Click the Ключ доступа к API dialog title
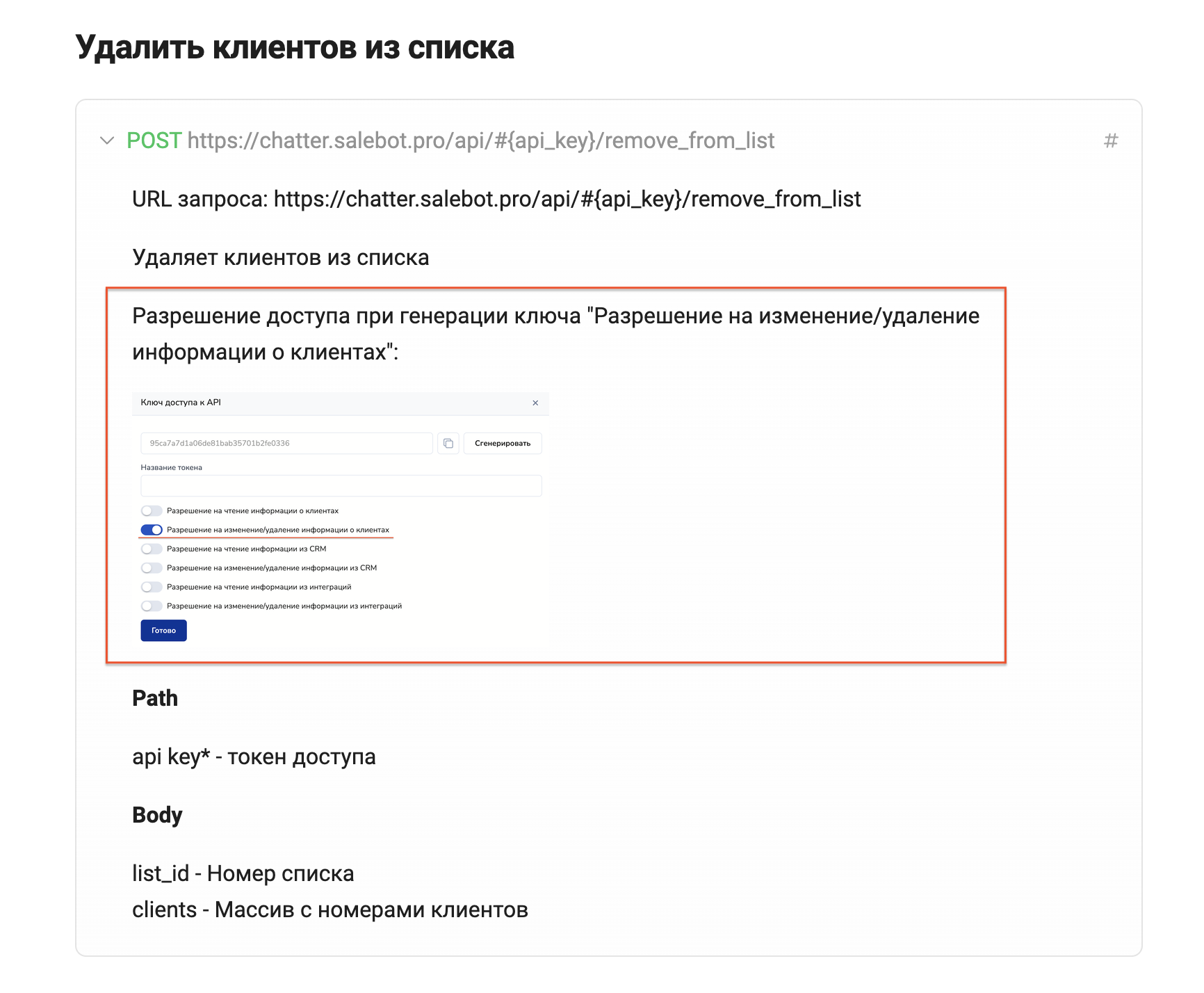The height and width of the screenshot is (993, 1204). point(181,403)
